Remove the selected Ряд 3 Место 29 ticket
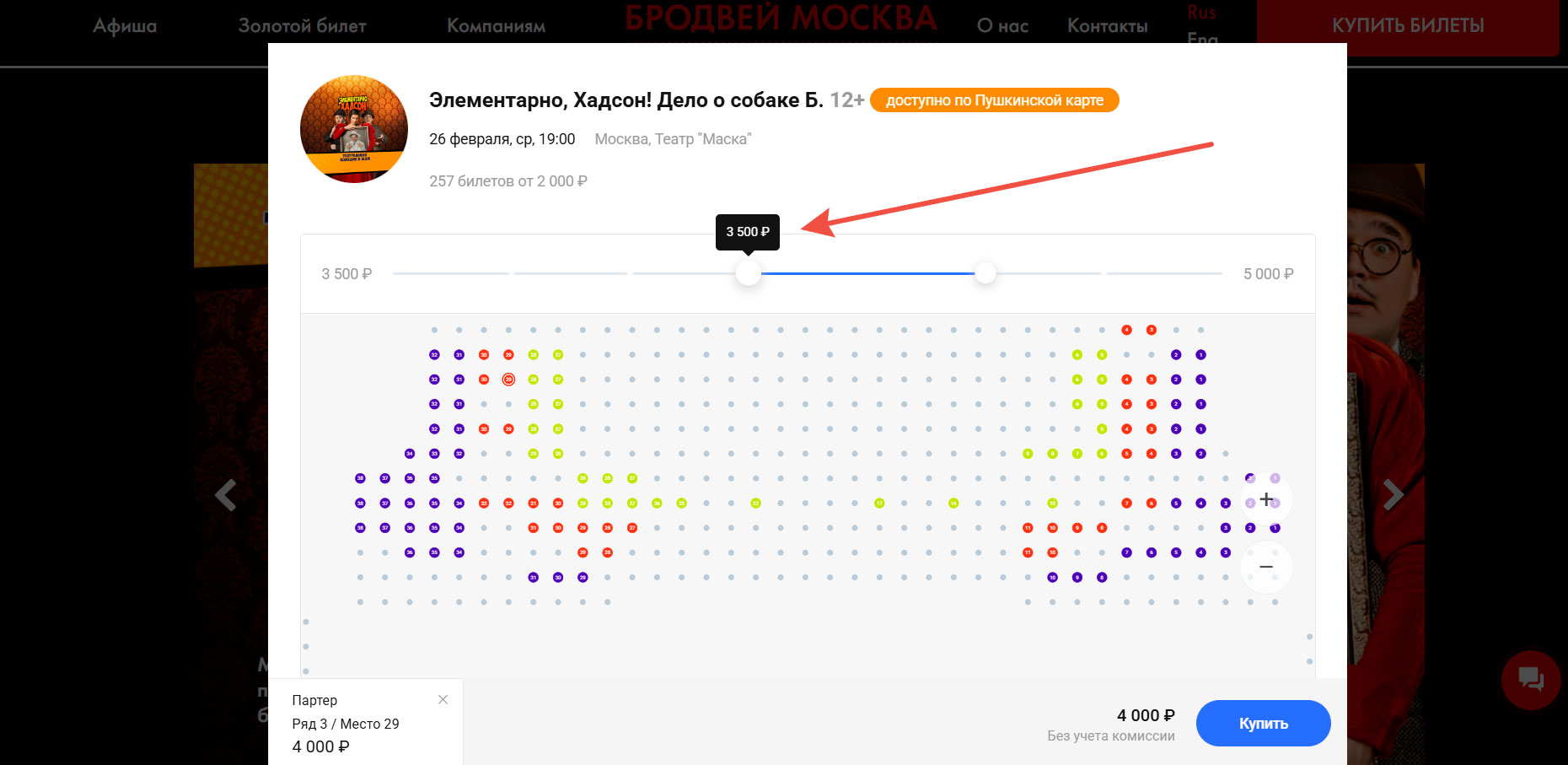This screenshot has height=765, width=1568. click(x=443, y=699)
